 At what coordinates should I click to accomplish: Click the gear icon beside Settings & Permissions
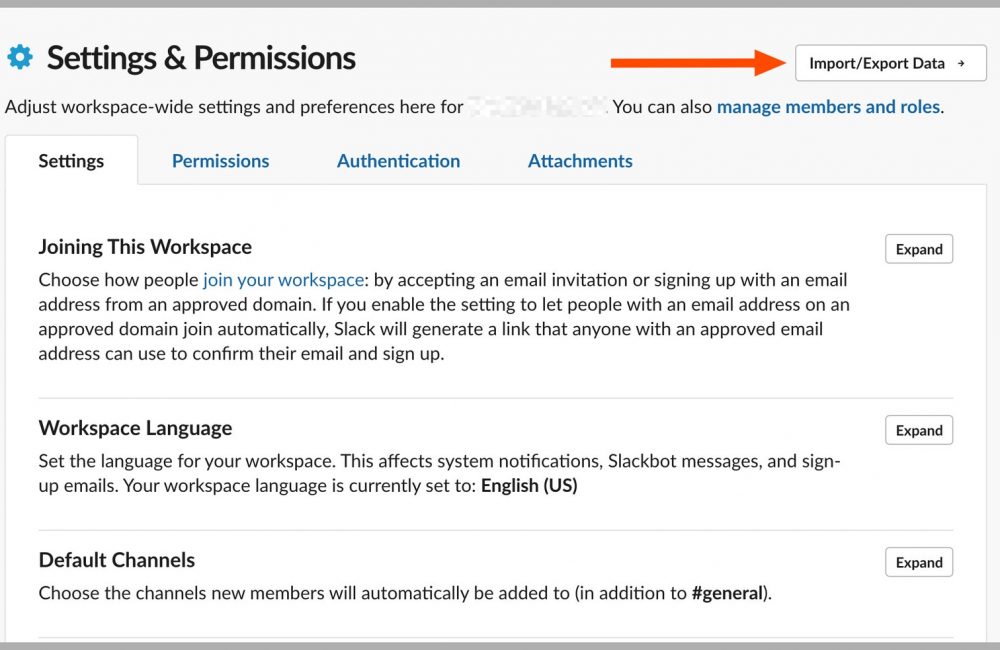(20, 58)
